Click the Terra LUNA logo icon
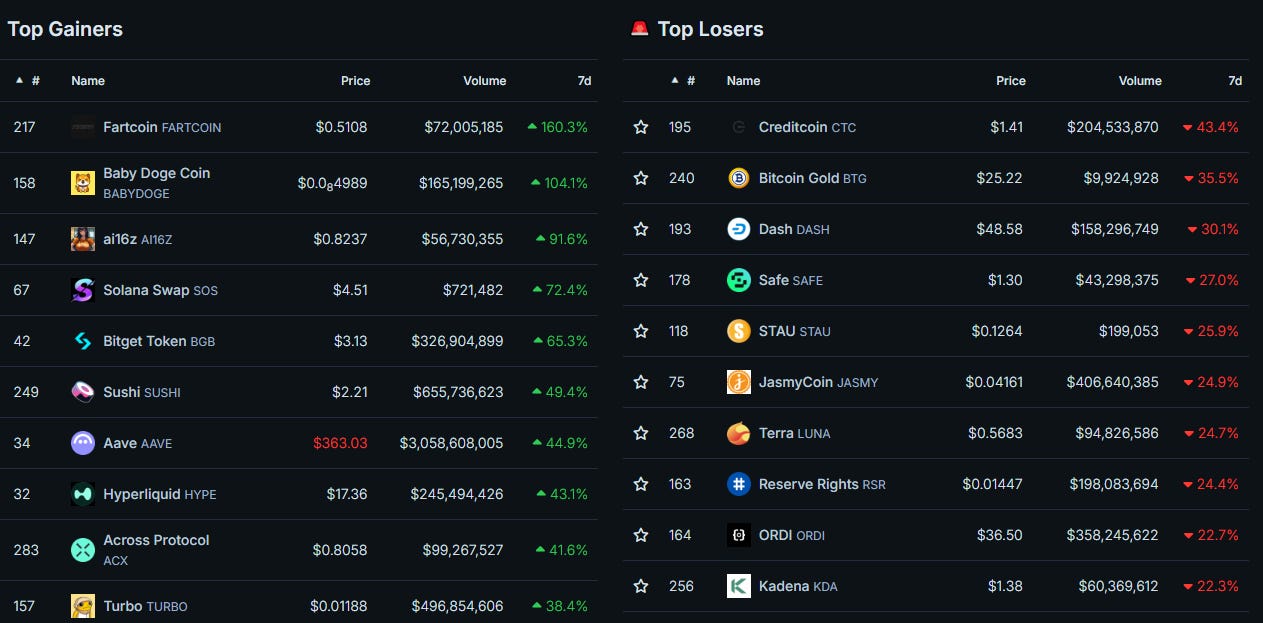1263x623 pixels. (x=739, y=433)
